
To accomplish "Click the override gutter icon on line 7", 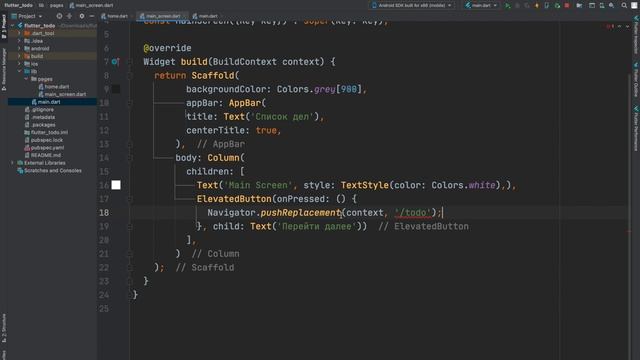I will point(115,62).
